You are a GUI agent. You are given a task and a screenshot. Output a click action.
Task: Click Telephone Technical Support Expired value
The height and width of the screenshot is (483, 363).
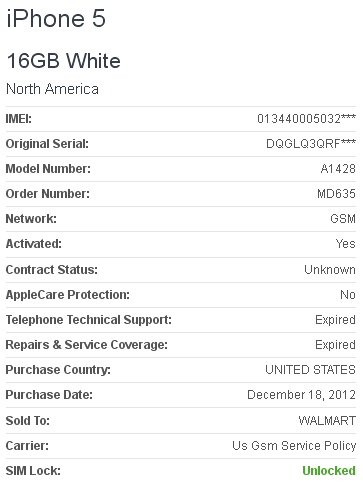click(x=335, y=320)
